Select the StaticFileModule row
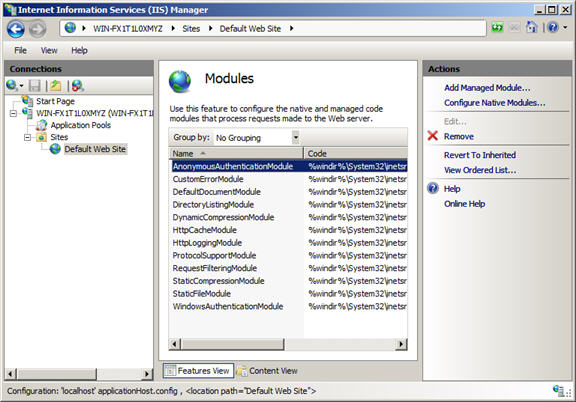The height and width of the screenshot is (402, 576). (x=288, y=294)
